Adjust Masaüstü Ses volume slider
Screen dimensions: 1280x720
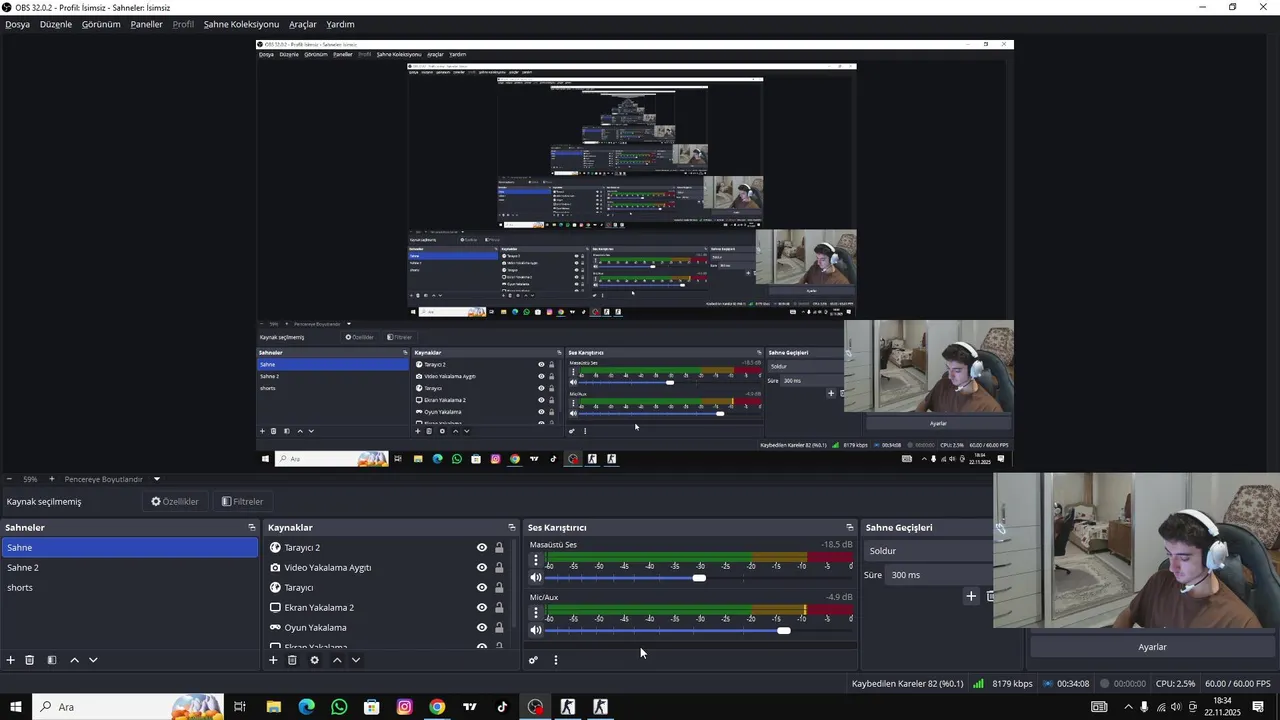coord(699,578)
